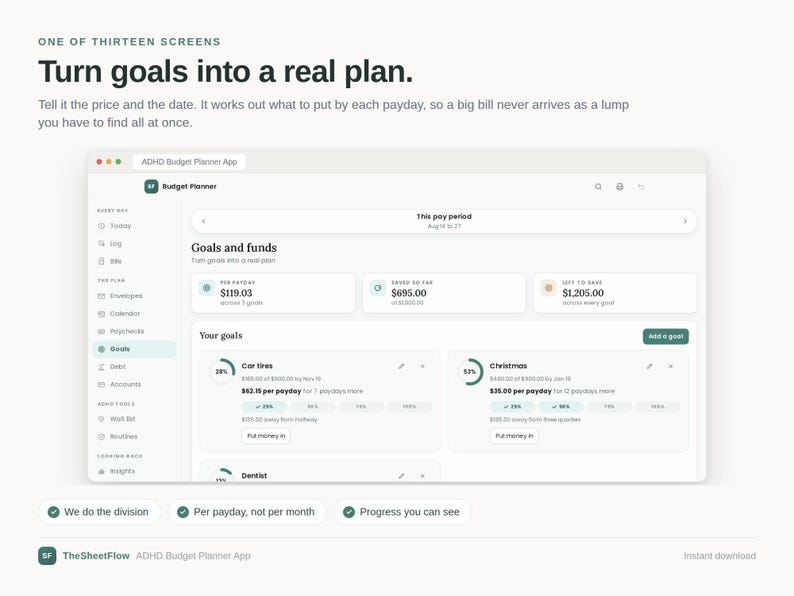
Task: Click Car tires 50% milestone chip
Action: tap(312, 407)
